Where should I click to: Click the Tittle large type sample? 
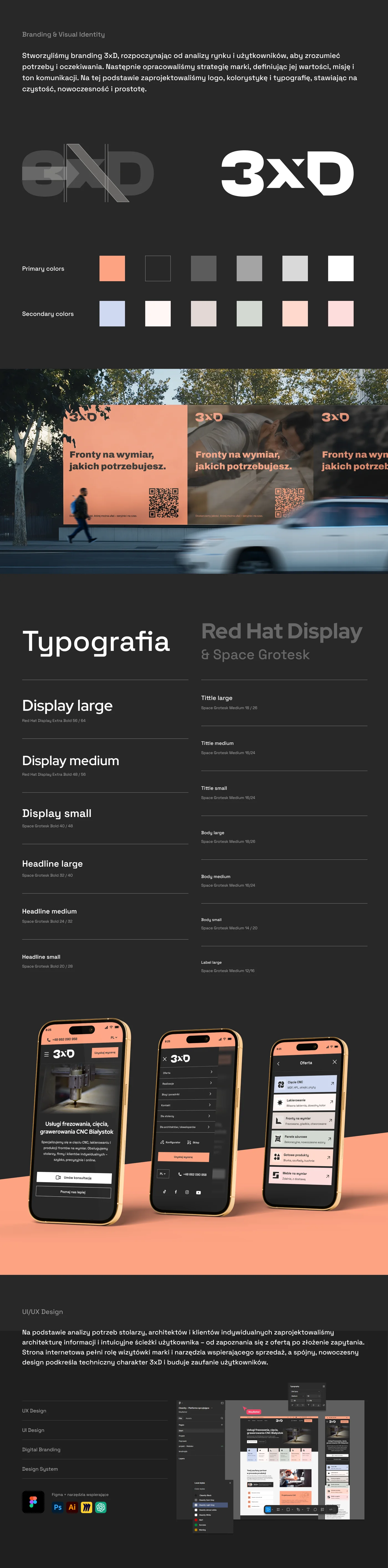pyautogui.click(x=216, y=698)
